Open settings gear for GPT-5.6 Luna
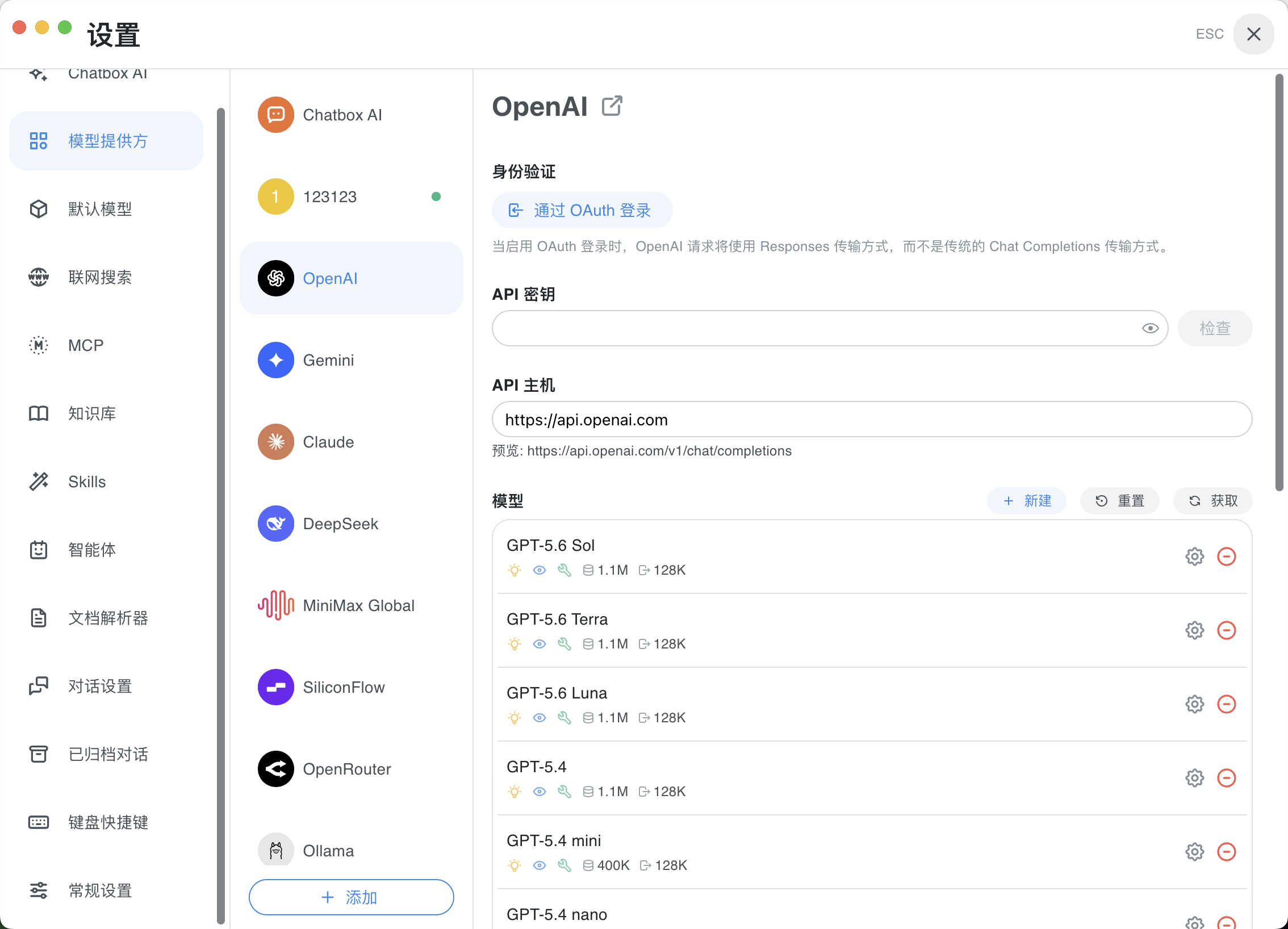 (x=1194, y=704)
